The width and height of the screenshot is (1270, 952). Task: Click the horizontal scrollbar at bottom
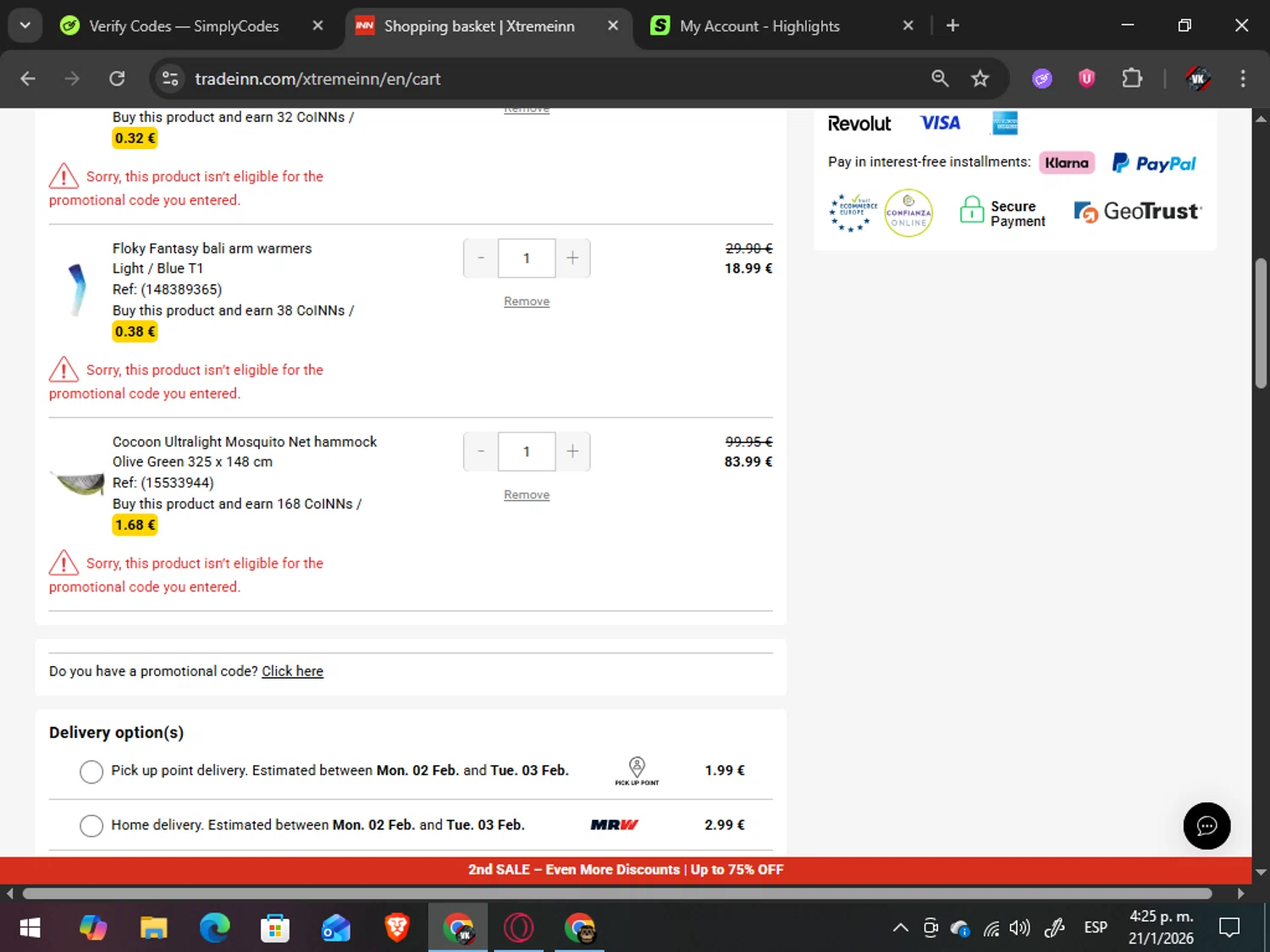(617, 894)
